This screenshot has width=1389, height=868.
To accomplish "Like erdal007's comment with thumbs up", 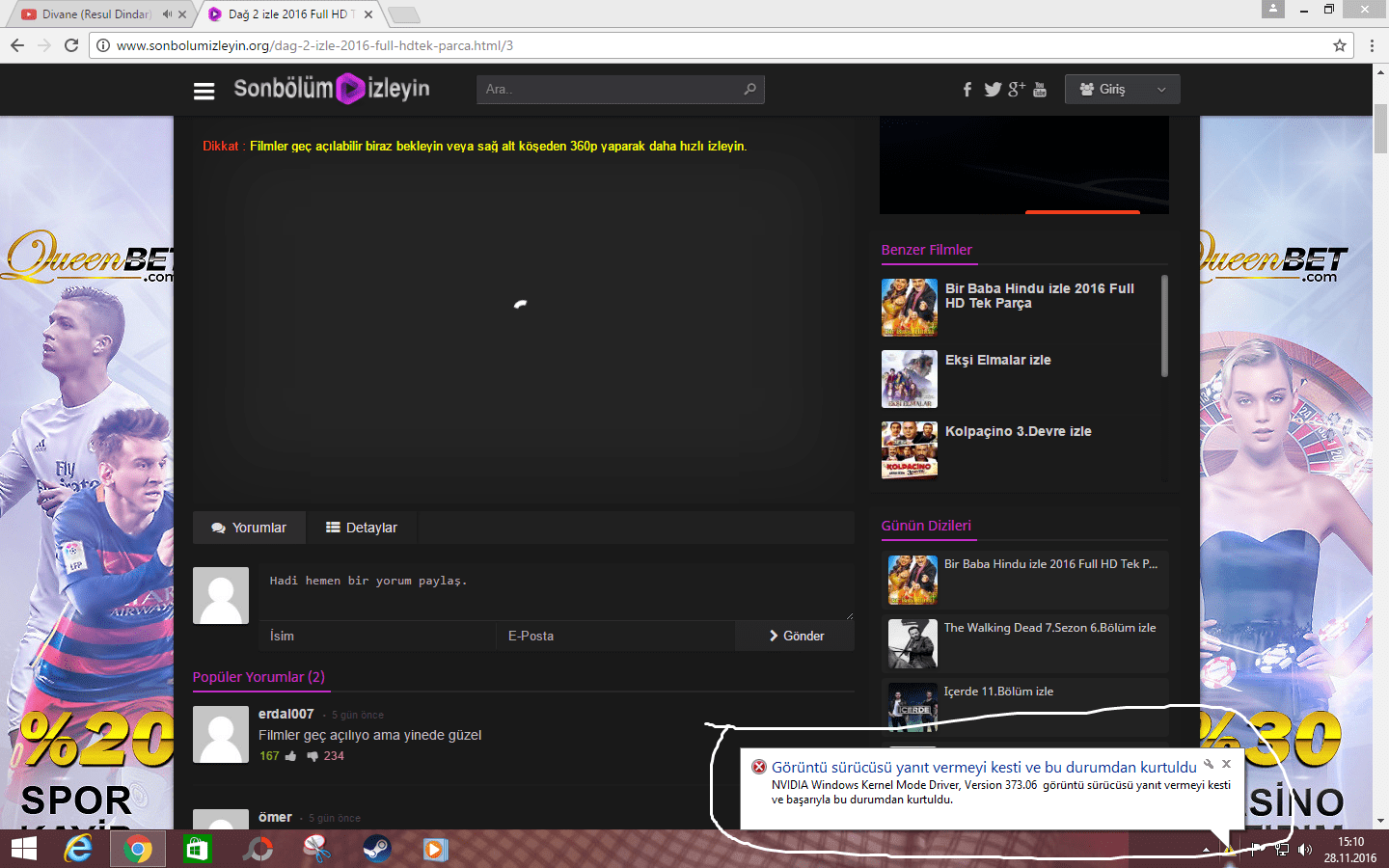I will (x=291, y=756).
